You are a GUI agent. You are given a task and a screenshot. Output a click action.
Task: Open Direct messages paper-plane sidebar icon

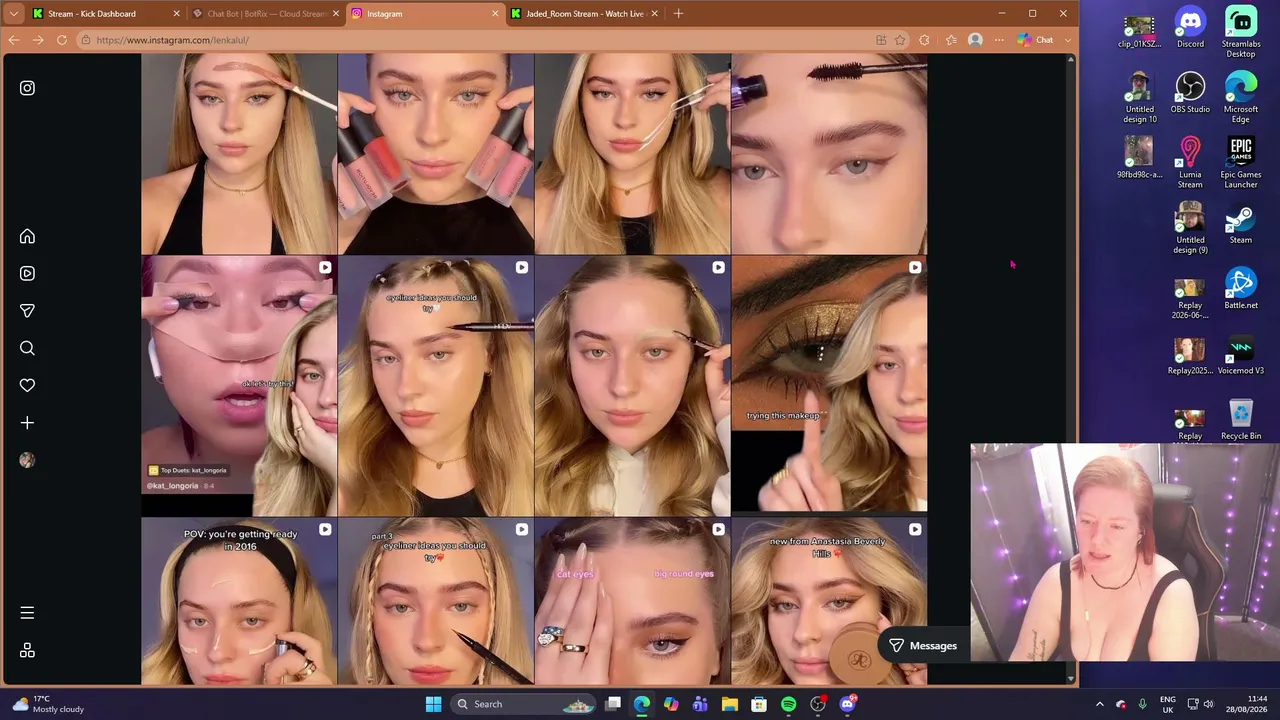(27, 311)
